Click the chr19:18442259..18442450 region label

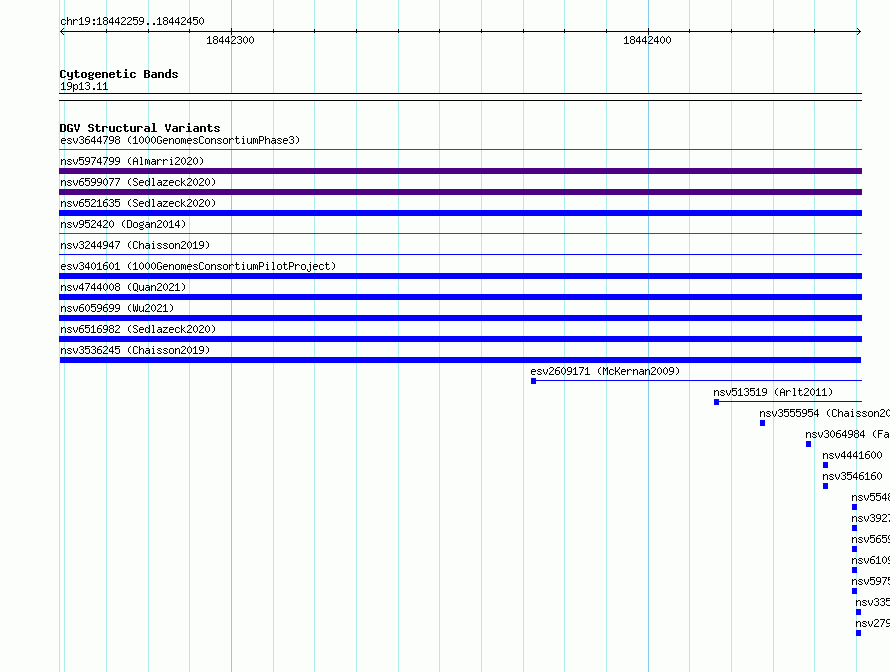pos(132,21)
